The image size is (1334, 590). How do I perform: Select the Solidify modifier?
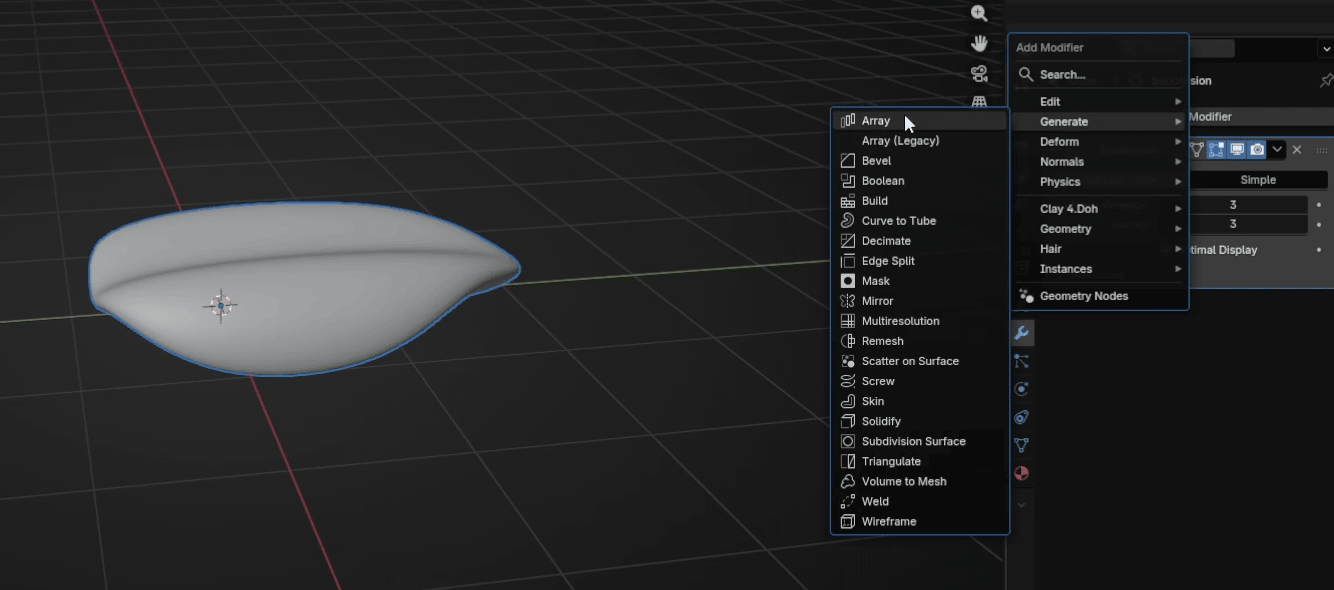[881, 421]
